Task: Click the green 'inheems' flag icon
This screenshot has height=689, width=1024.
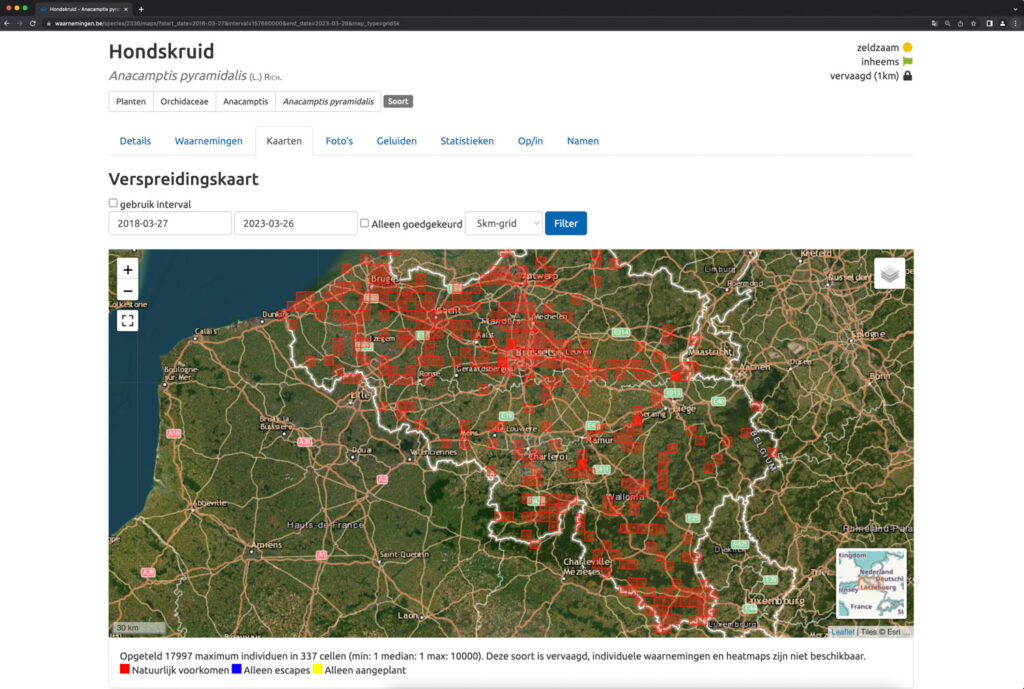Action: (x=908, y=61)
